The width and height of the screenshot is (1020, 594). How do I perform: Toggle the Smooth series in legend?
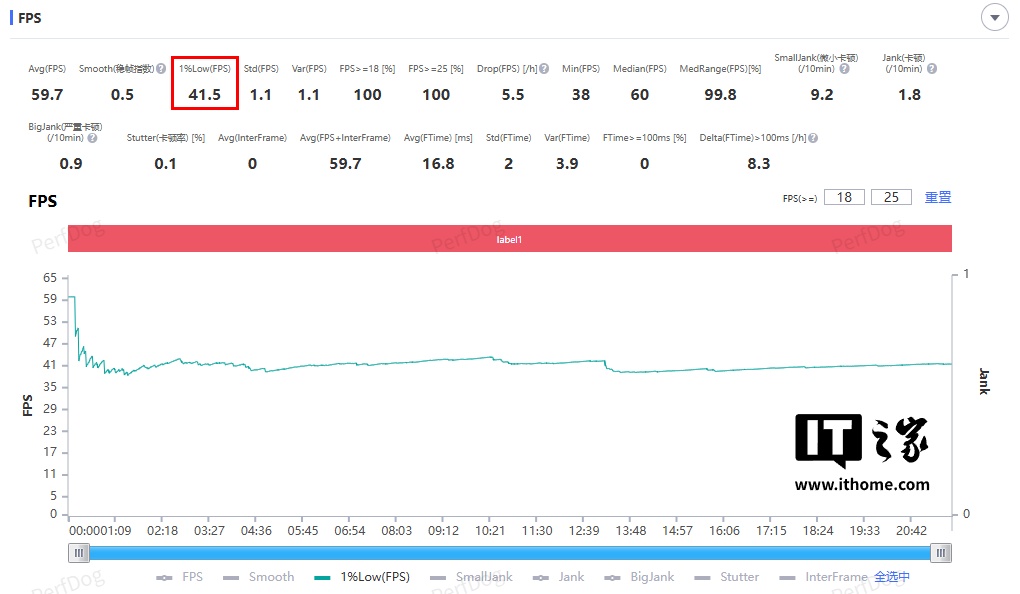pyautogui.click(x=258, y=577)
